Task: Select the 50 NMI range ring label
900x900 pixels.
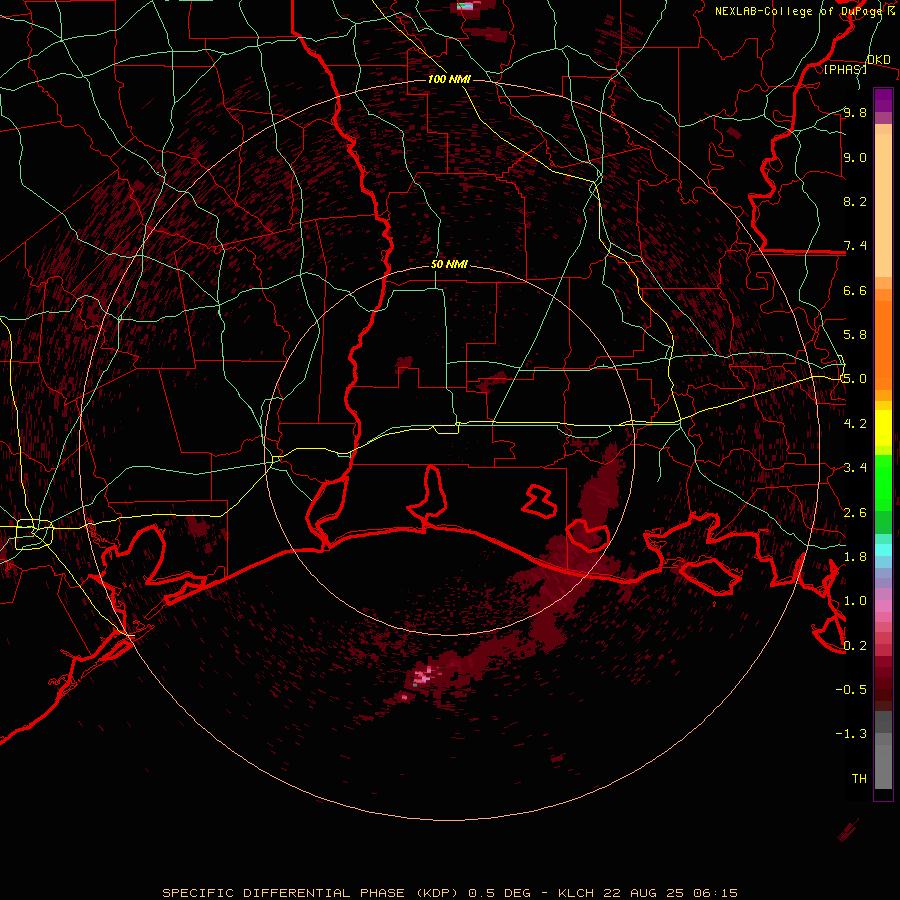Action: pyautogui.click(x=449, y=265)
